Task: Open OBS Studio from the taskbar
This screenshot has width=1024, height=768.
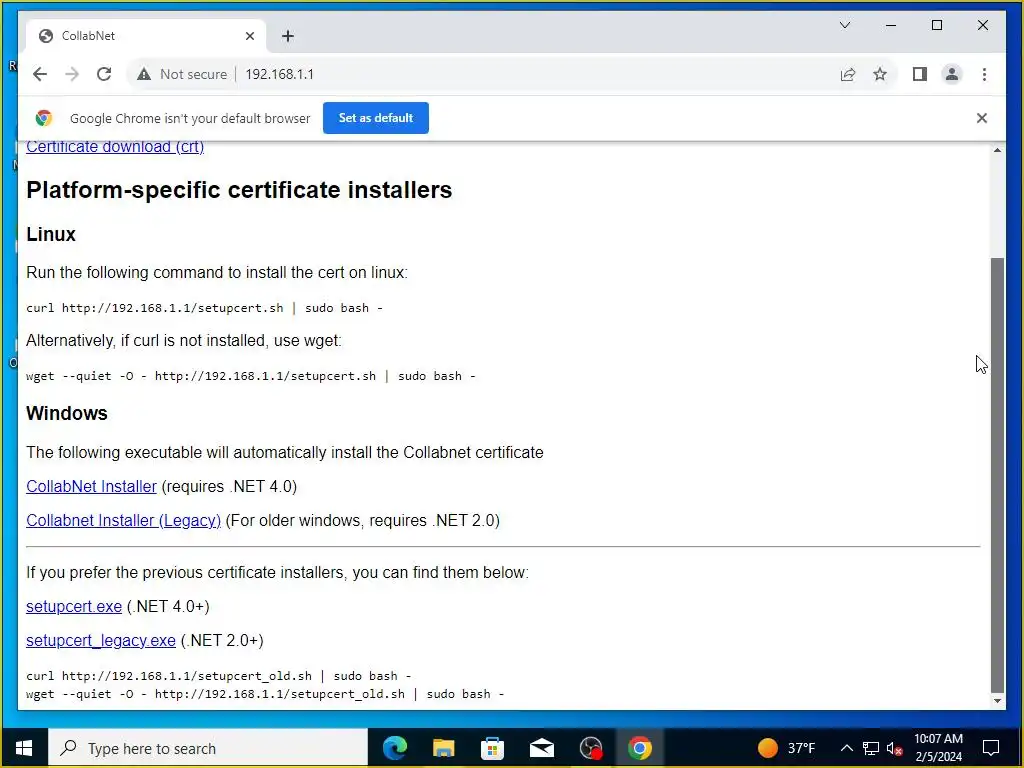Action: (x=591, y=748)
